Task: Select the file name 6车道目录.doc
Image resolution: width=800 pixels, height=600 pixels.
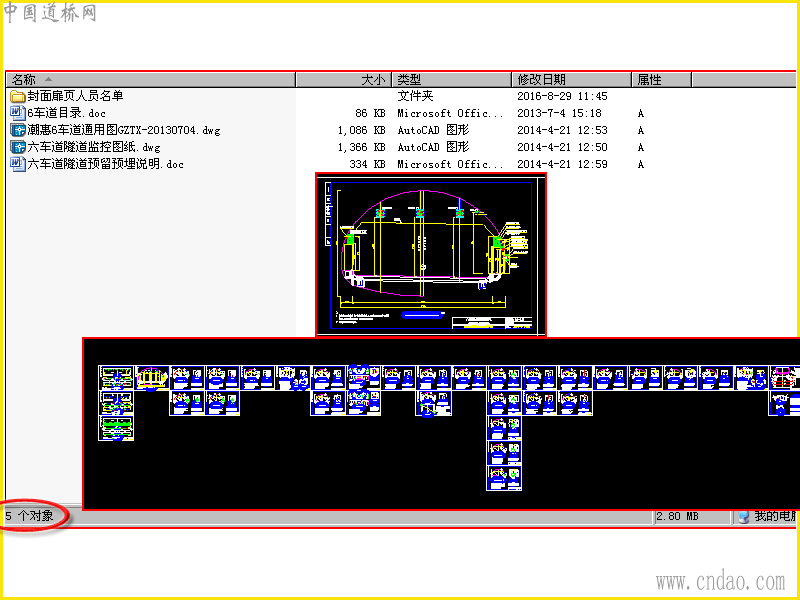Action: click(66, 113)
